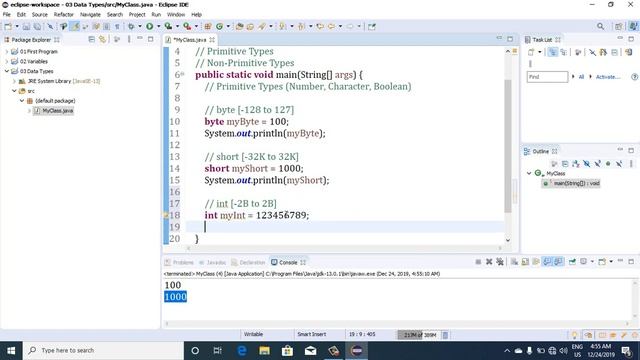
Task: Click the heap memory status bar indicator
Action: [x=419, y=335]
